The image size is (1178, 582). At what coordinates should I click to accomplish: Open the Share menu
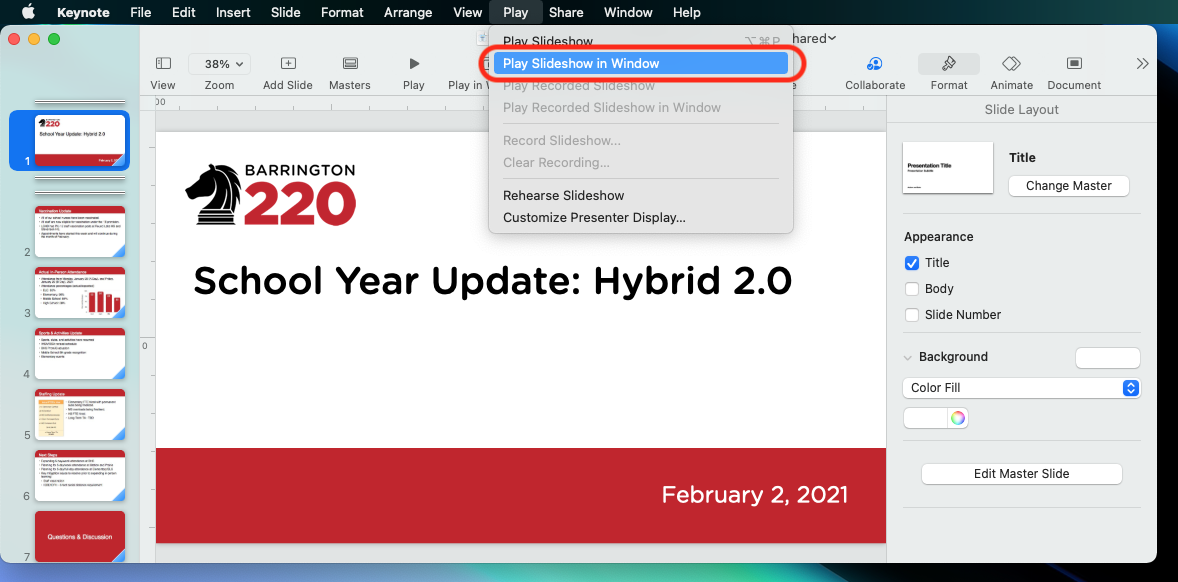566,12
